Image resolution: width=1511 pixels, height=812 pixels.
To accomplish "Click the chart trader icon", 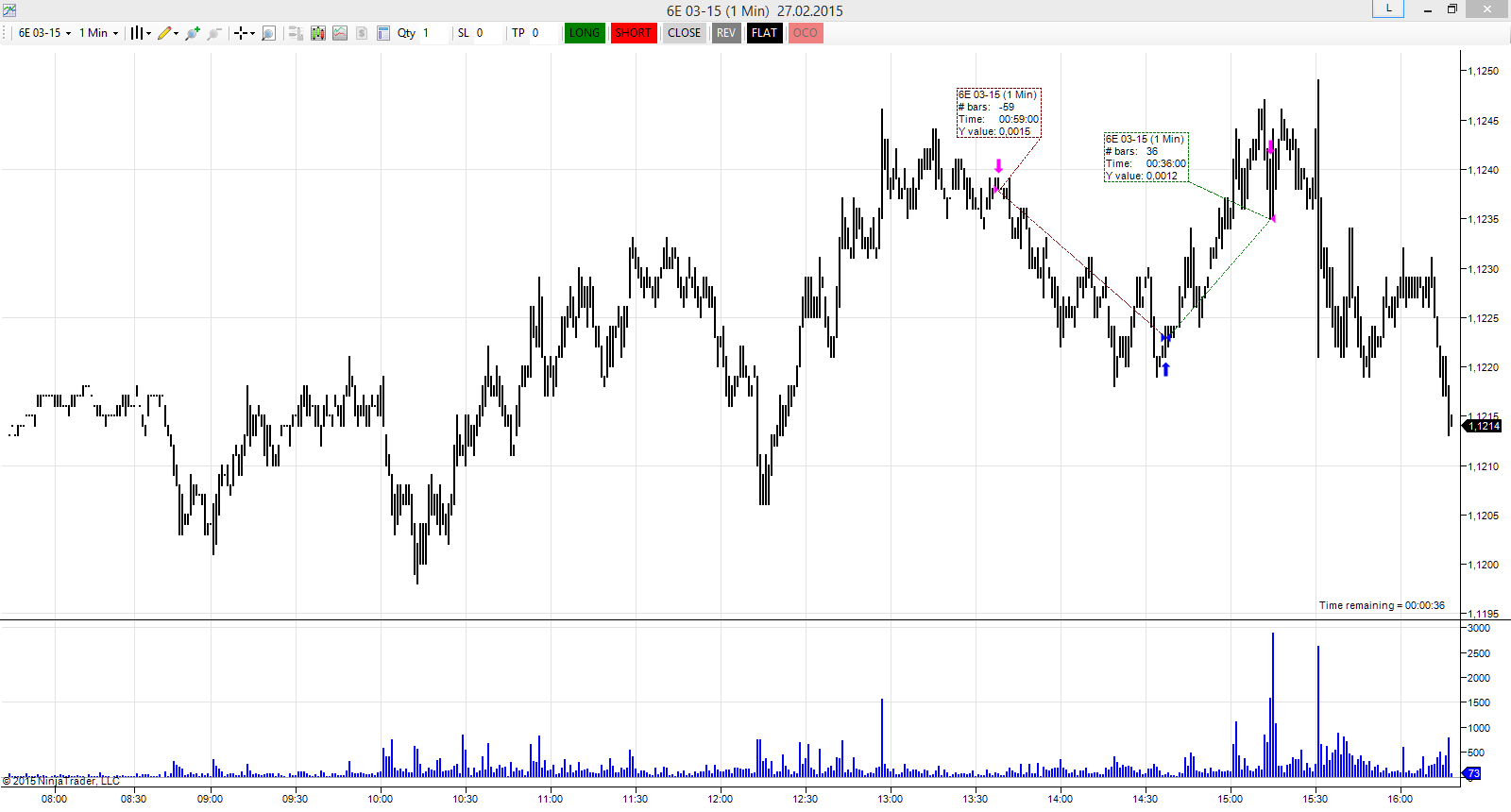I will 296,33.
